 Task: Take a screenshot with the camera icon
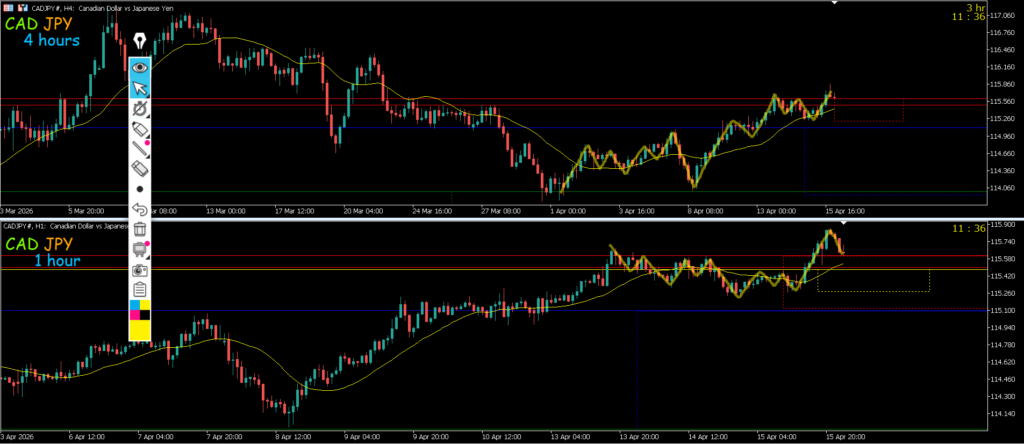pos(140,270)
